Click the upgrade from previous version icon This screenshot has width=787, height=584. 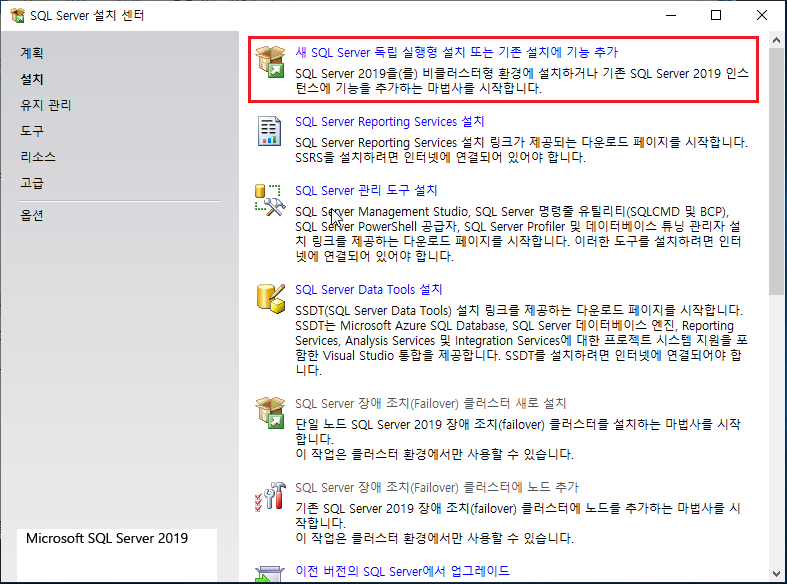coord(270,574)
